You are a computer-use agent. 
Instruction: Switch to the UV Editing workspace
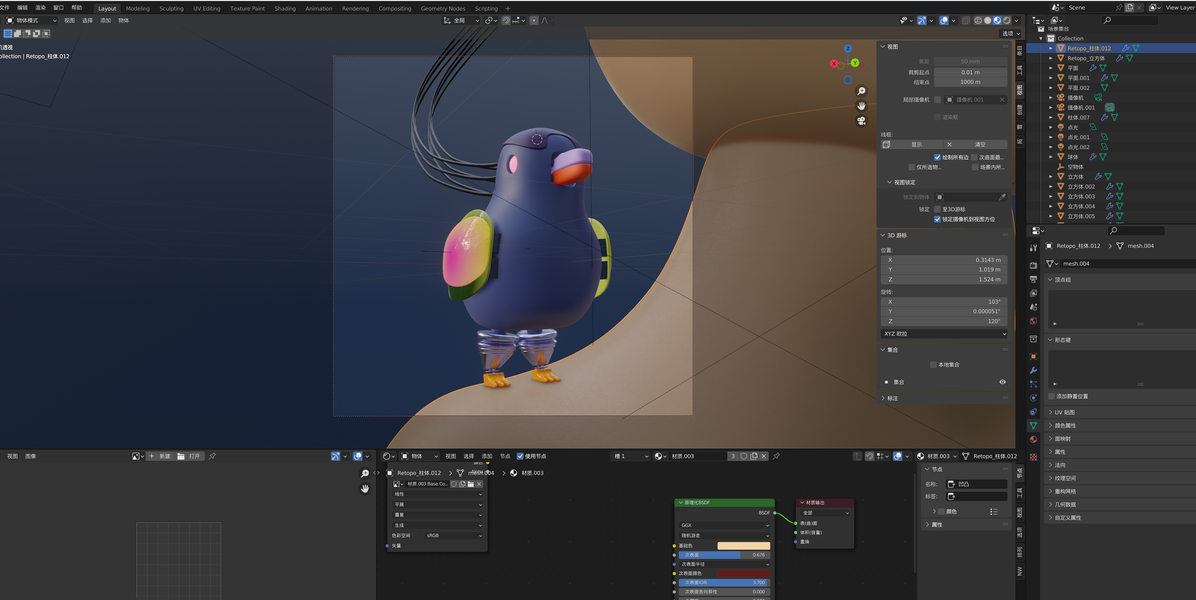(x=207, y=8)
